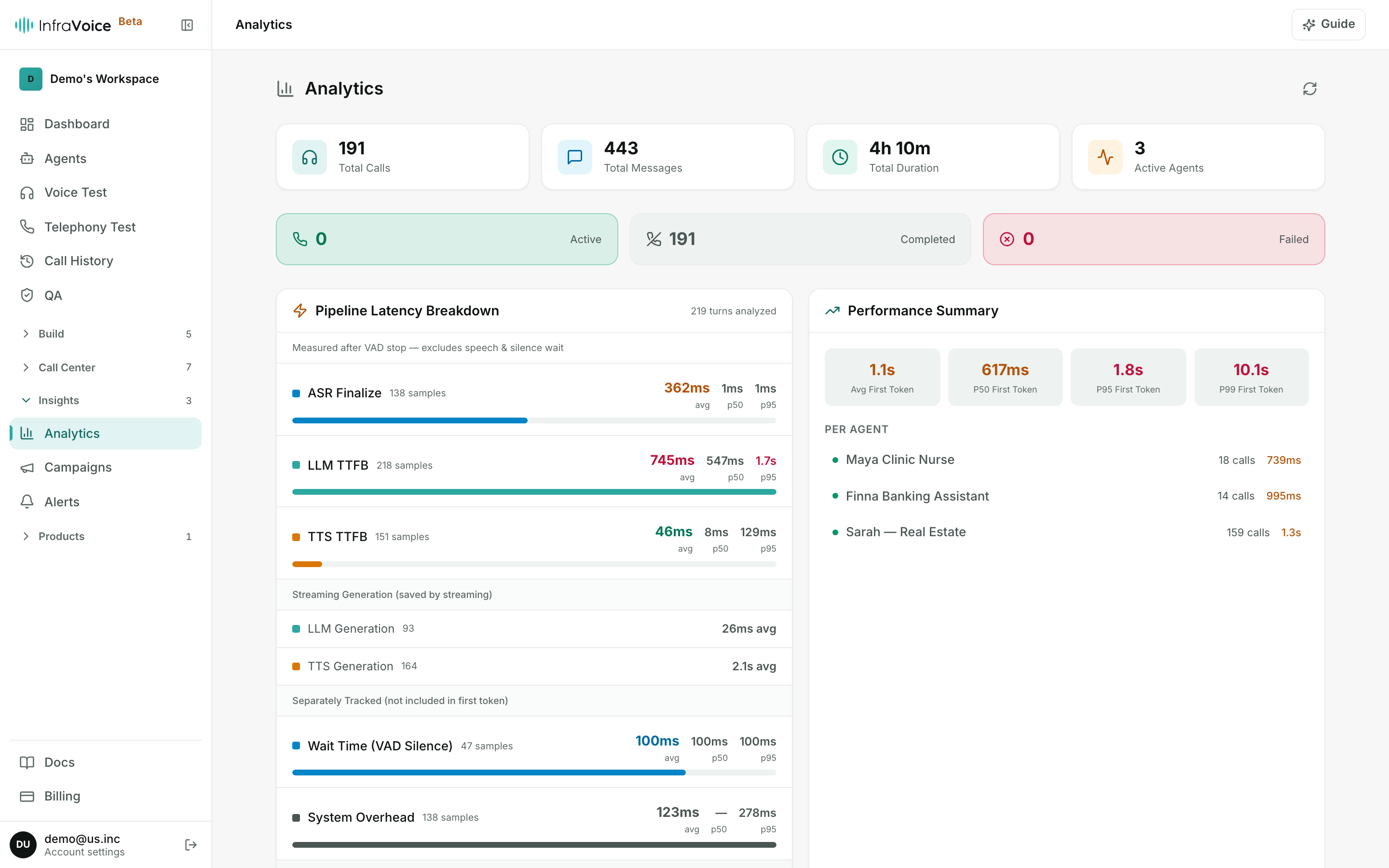Screen dimensions: 1389x868
Task: Open the Dashboard page
Action: 106,124
